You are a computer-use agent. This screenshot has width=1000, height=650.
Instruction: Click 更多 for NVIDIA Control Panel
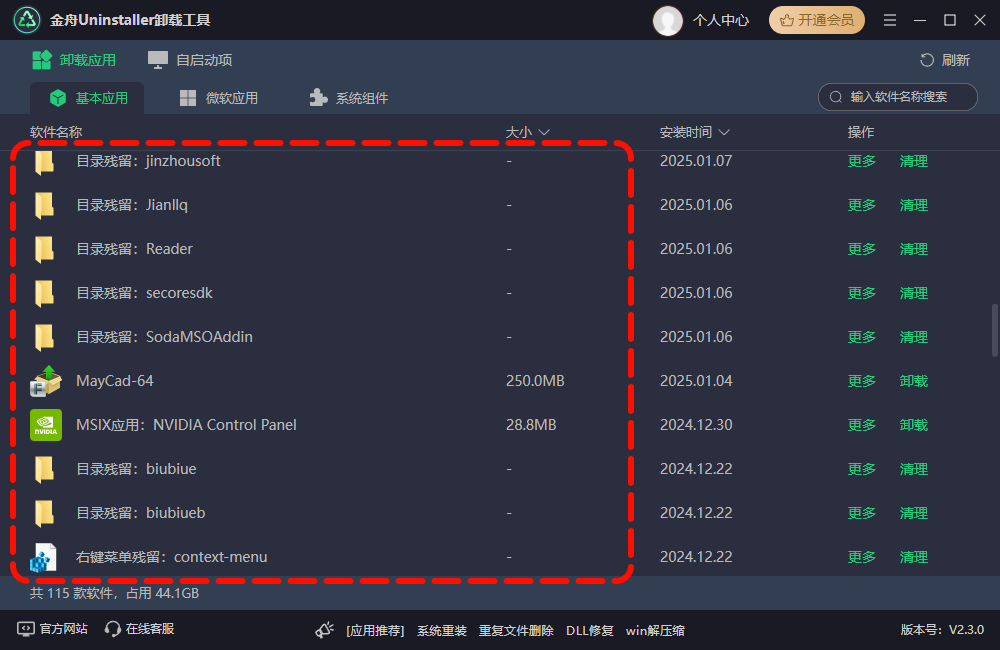pyautogui.click(x=862, y=425)
